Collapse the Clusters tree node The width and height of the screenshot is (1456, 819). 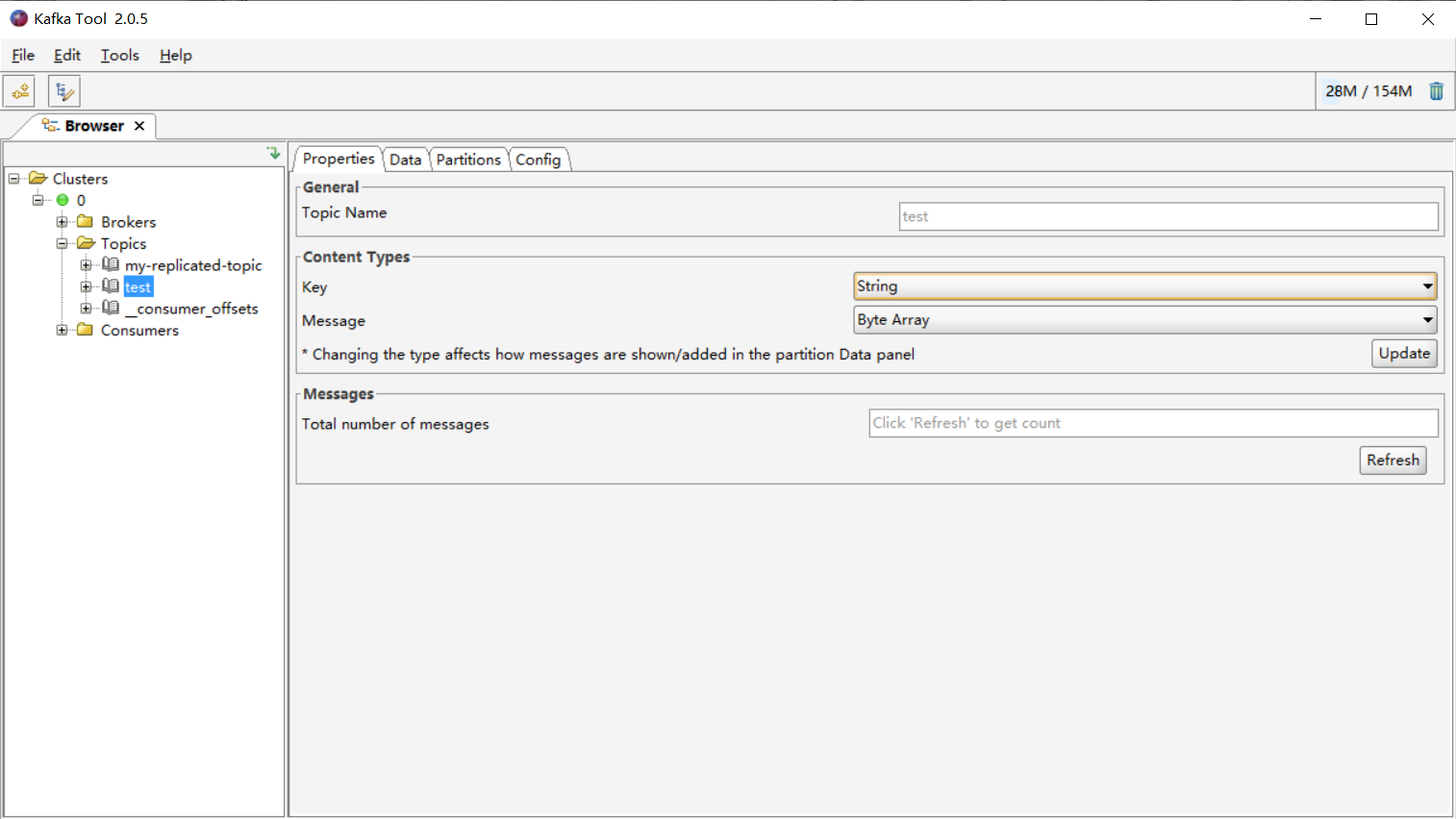(x=13, y=178)
